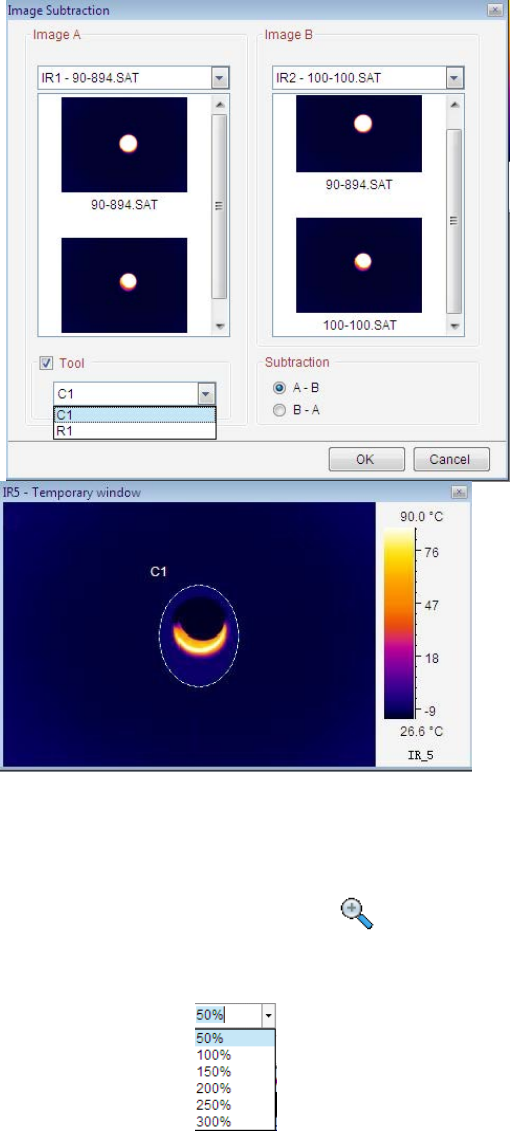Choose R1 from the tool list
Viewport: 510px width, 1131px height.
point(134,430)
